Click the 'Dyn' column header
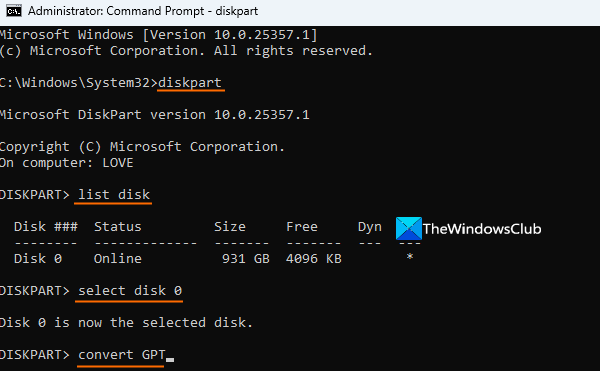600x371 pixels. 370,227
